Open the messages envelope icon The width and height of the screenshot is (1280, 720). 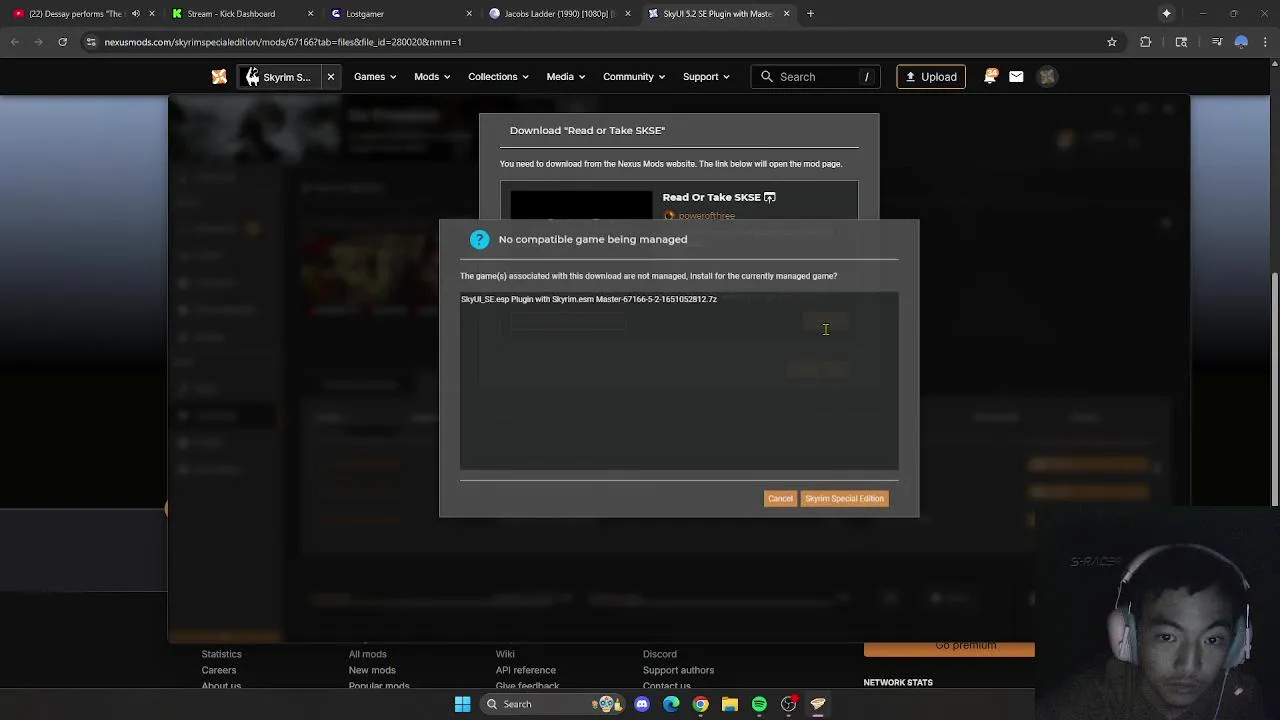click(1016, 77)
